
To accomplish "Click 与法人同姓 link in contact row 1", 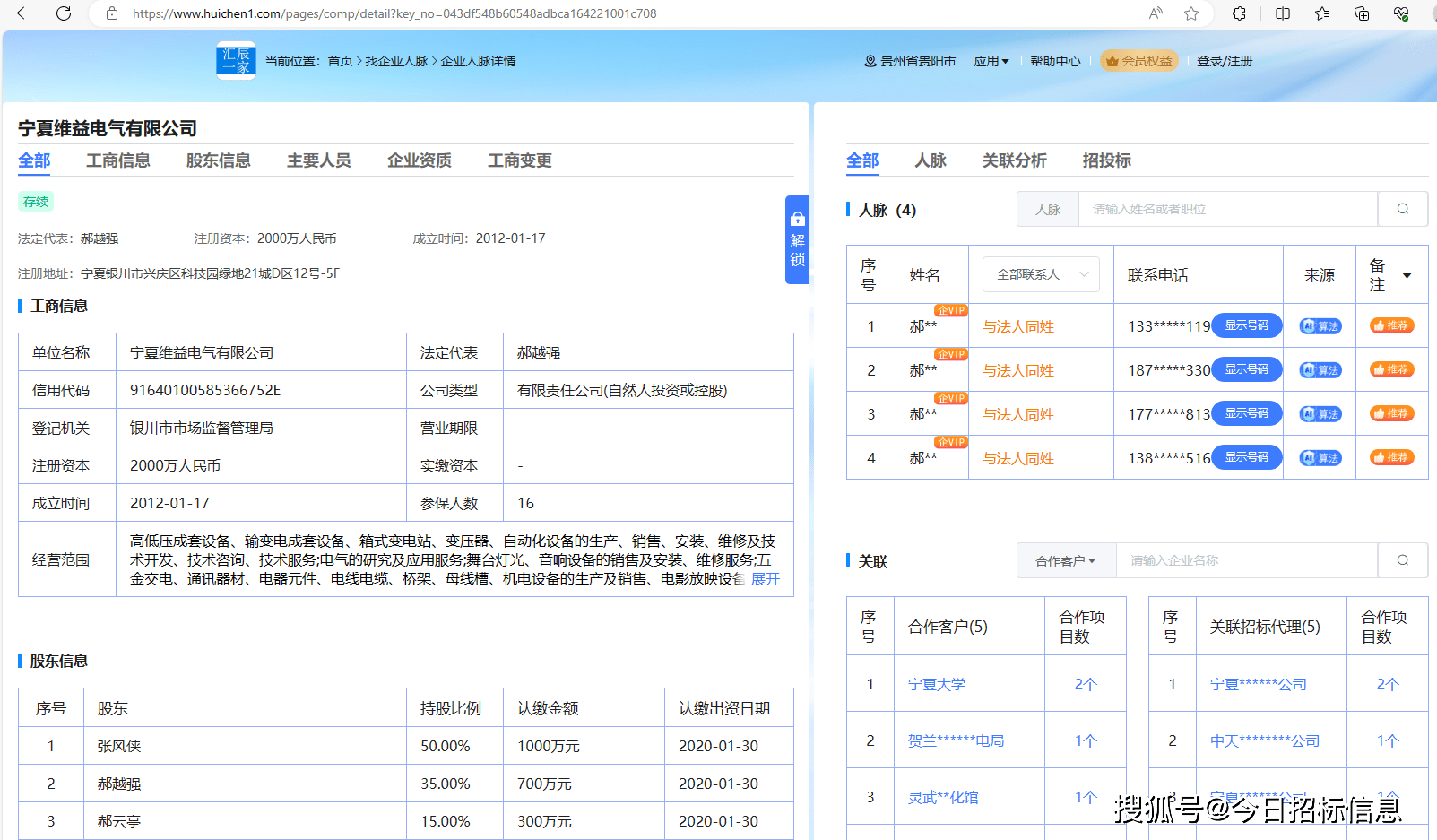I will pos(1018,326).
